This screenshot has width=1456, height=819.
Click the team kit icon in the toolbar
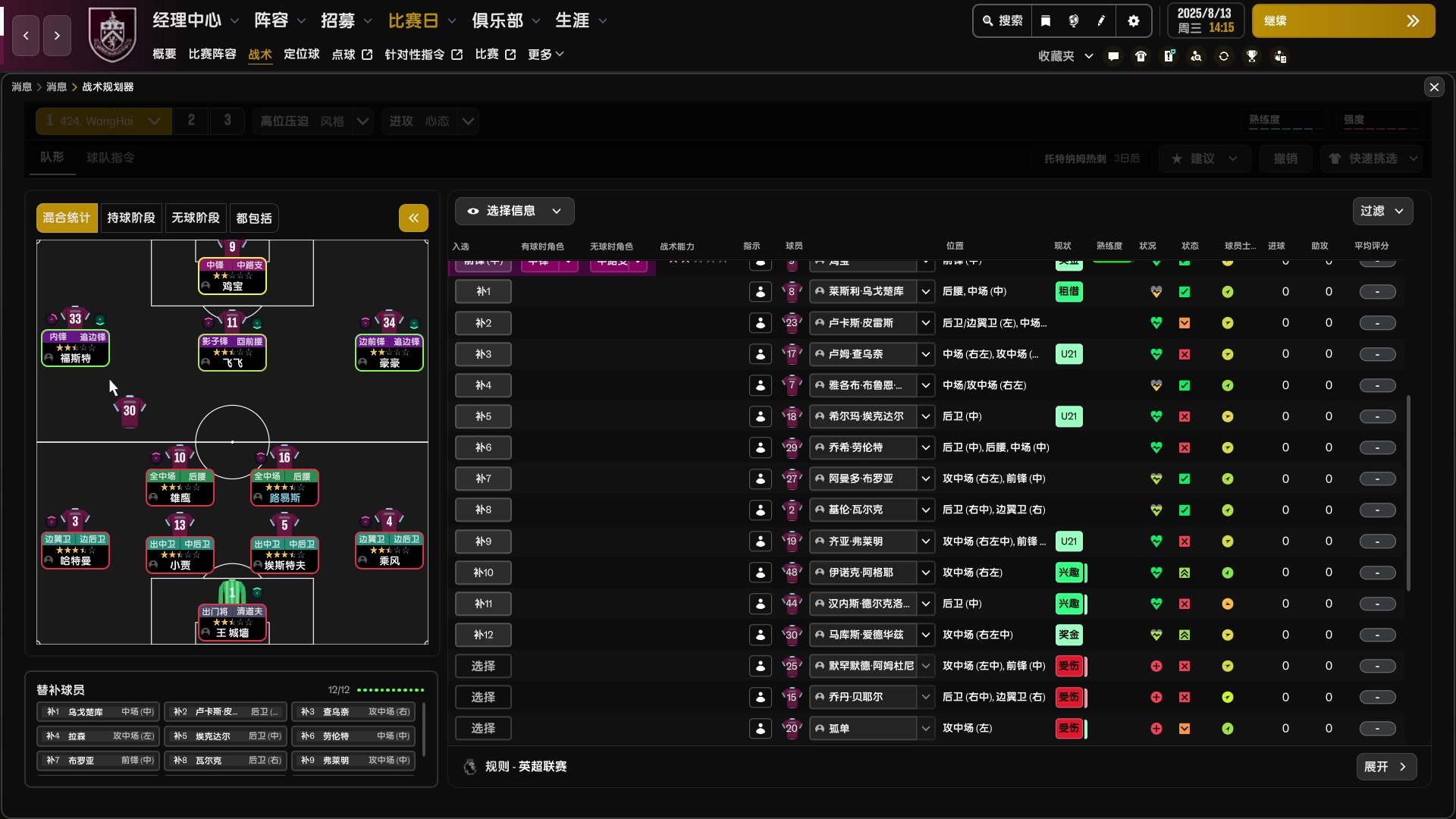click(x=1141, y=56)
